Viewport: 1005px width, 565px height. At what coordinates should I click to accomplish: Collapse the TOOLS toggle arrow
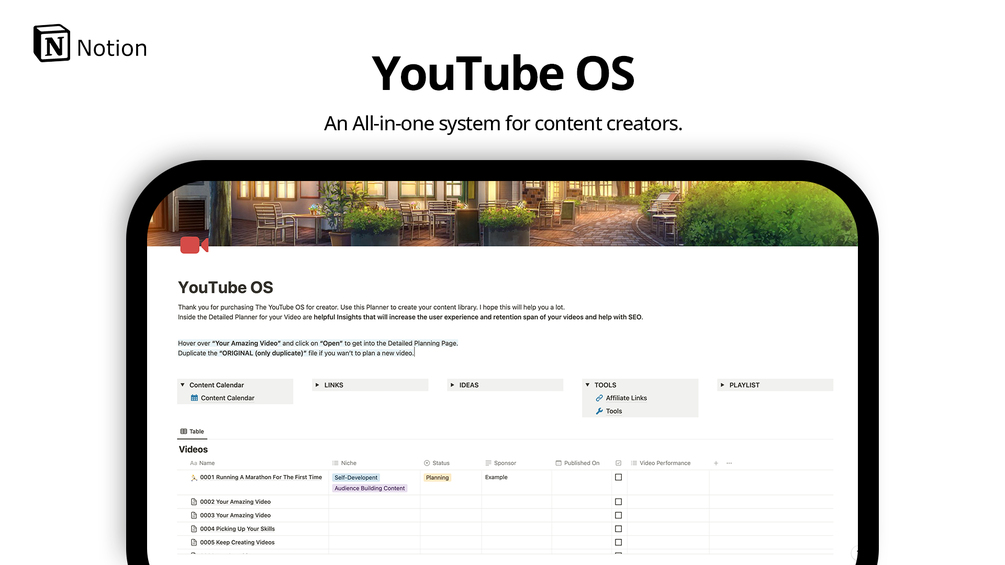(588, 385)
